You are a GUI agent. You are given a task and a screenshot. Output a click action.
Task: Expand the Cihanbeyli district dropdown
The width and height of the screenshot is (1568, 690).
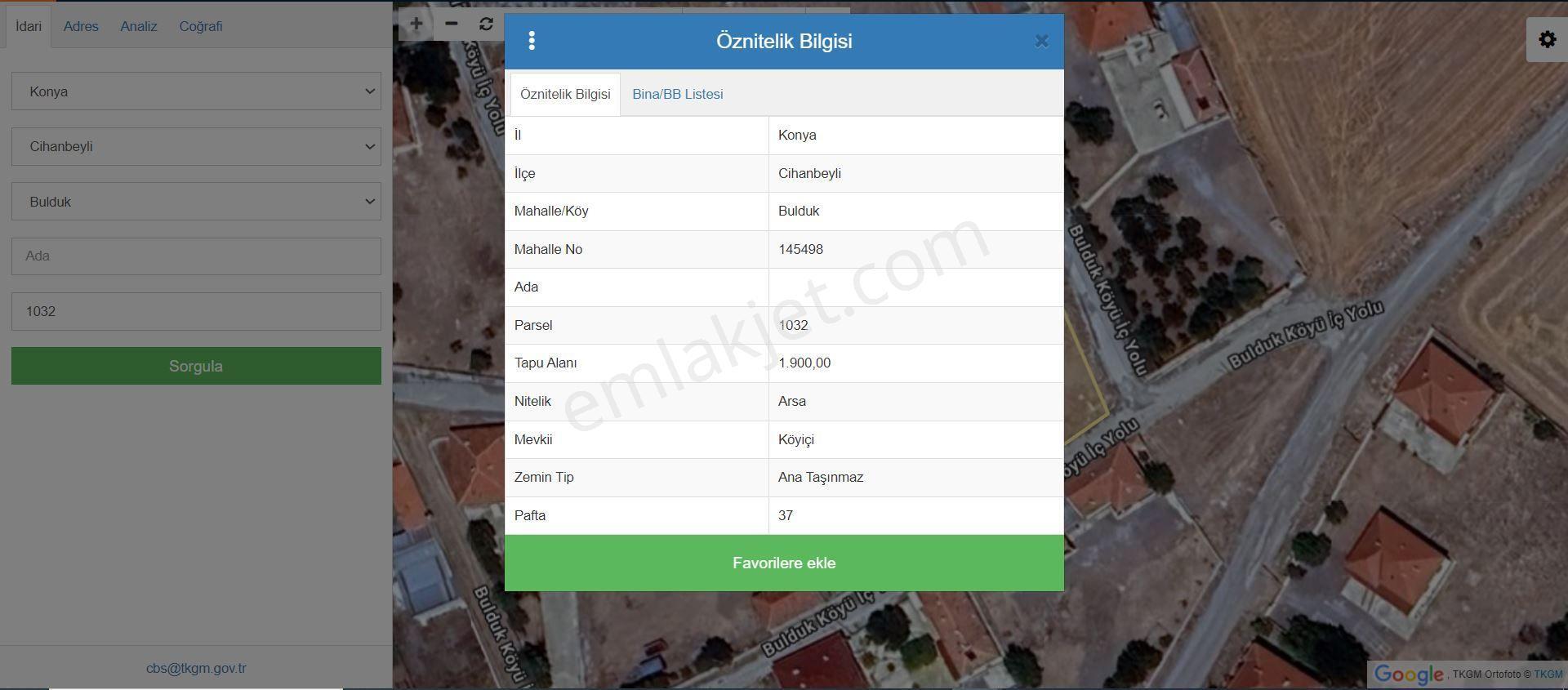click(196, 146)
